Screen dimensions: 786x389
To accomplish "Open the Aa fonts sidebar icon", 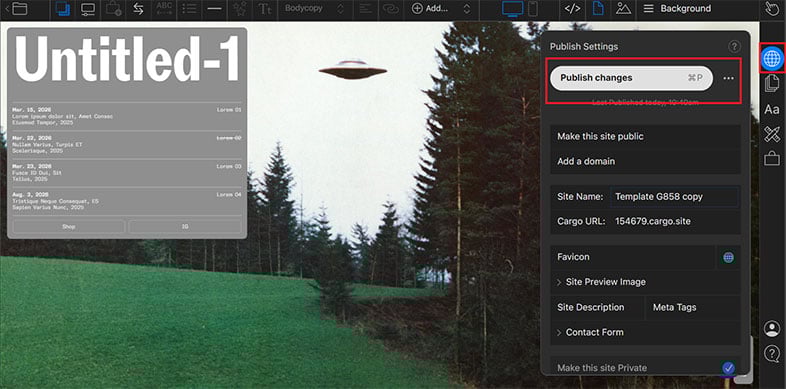I will pyautogui.click(x=772, y=109).
